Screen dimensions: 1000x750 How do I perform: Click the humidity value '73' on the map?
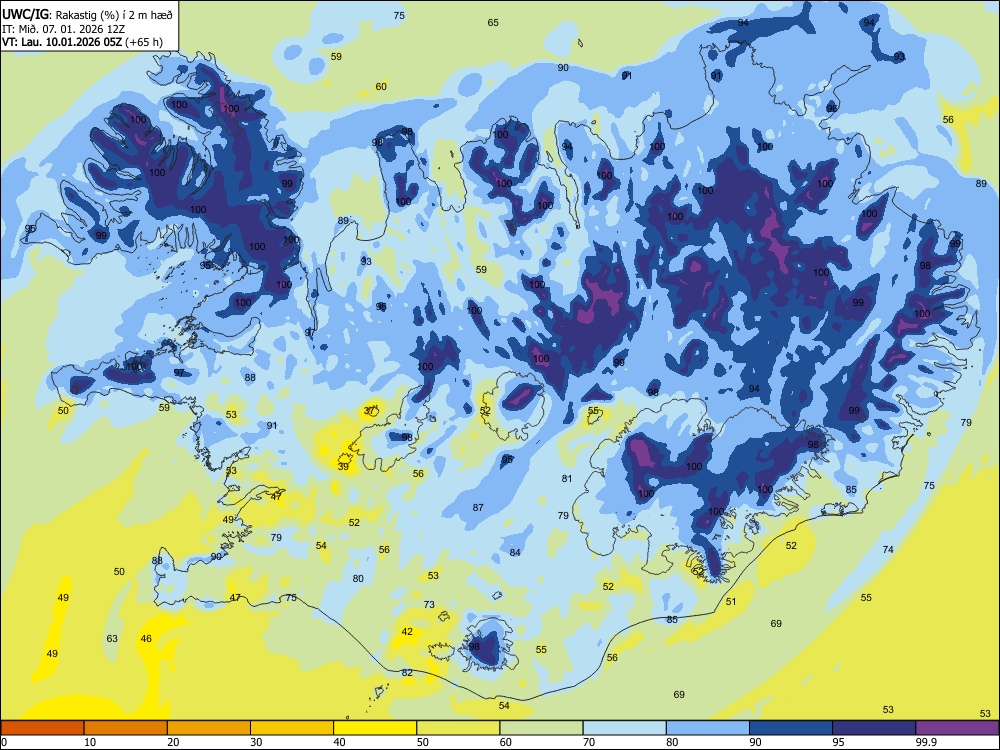[429, 604]
